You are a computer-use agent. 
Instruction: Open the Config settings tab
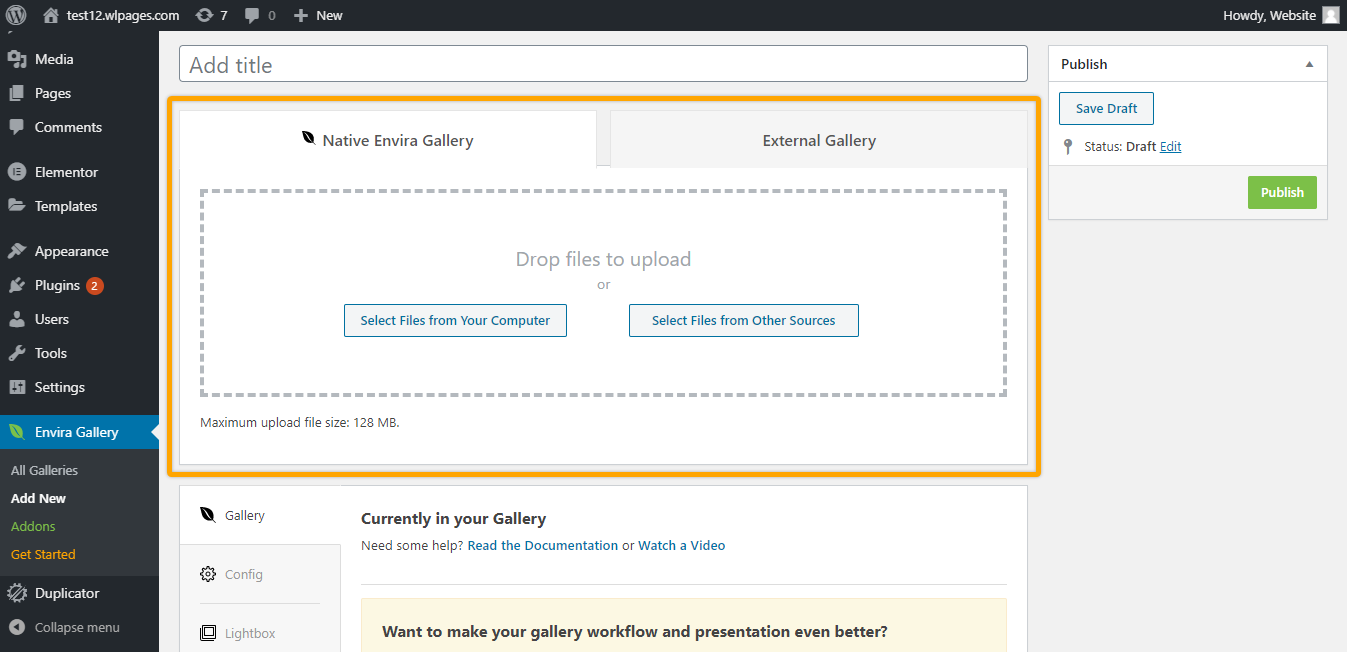tap(261, 574)
